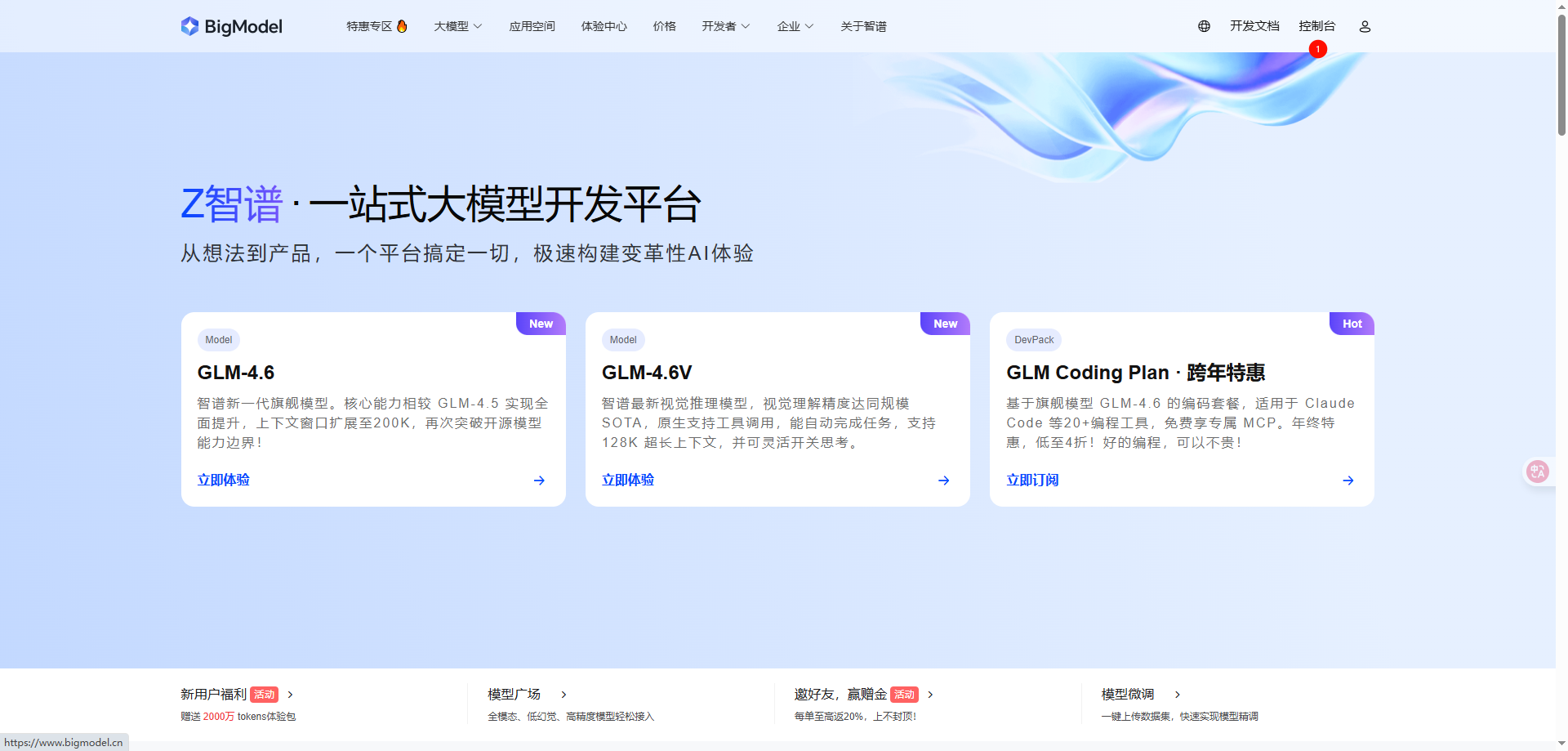The width and height of the screenshot is (1568, 751).
Task: Open the user account profile icon
Action: click(1365, 26)
